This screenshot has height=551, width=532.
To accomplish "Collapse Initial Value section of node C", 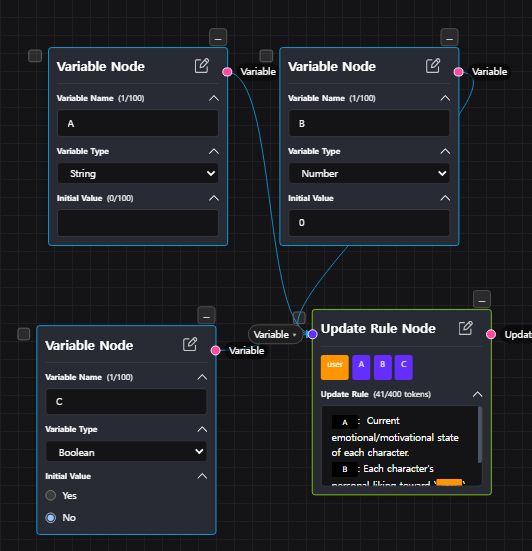I will (x=202, y=476).
